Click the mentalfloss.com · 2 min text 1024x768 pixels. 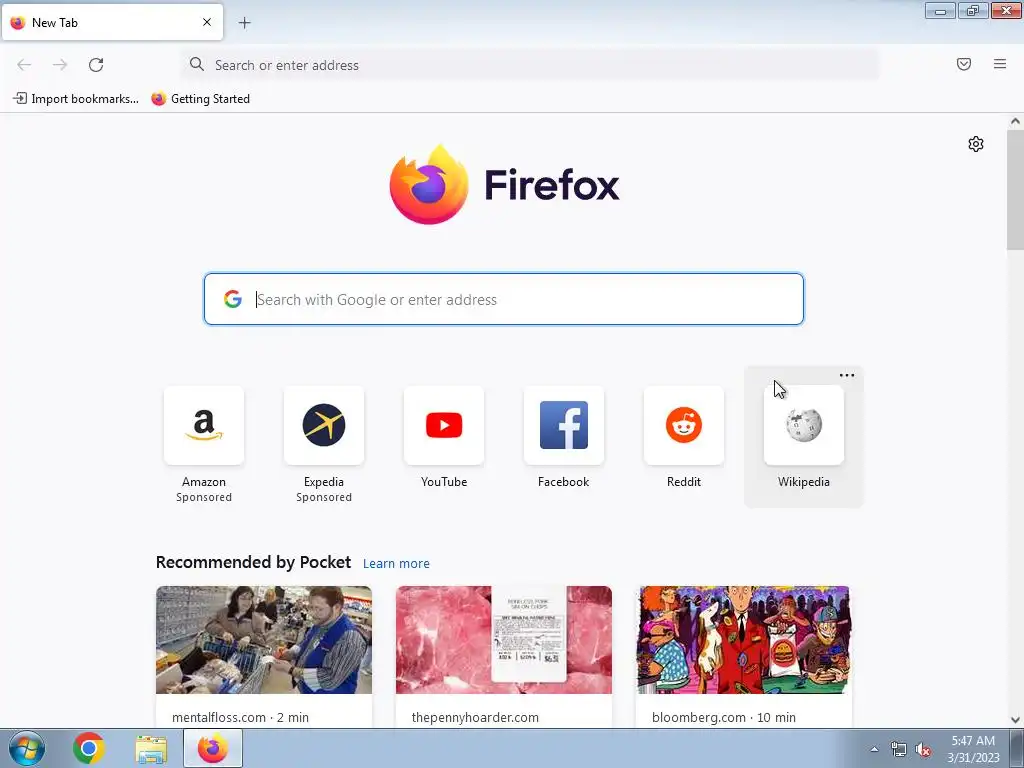[x=240, y=717]
